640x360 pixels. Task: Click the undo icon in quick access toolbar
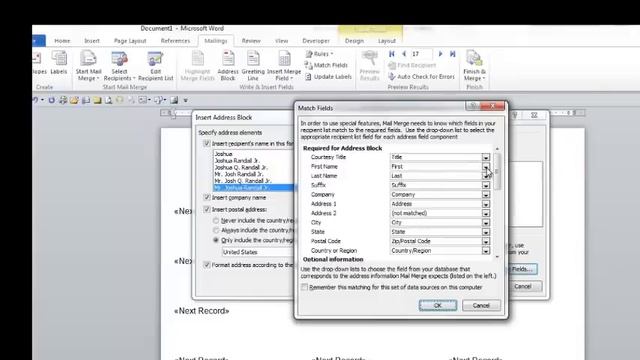[x=36, y=100]
